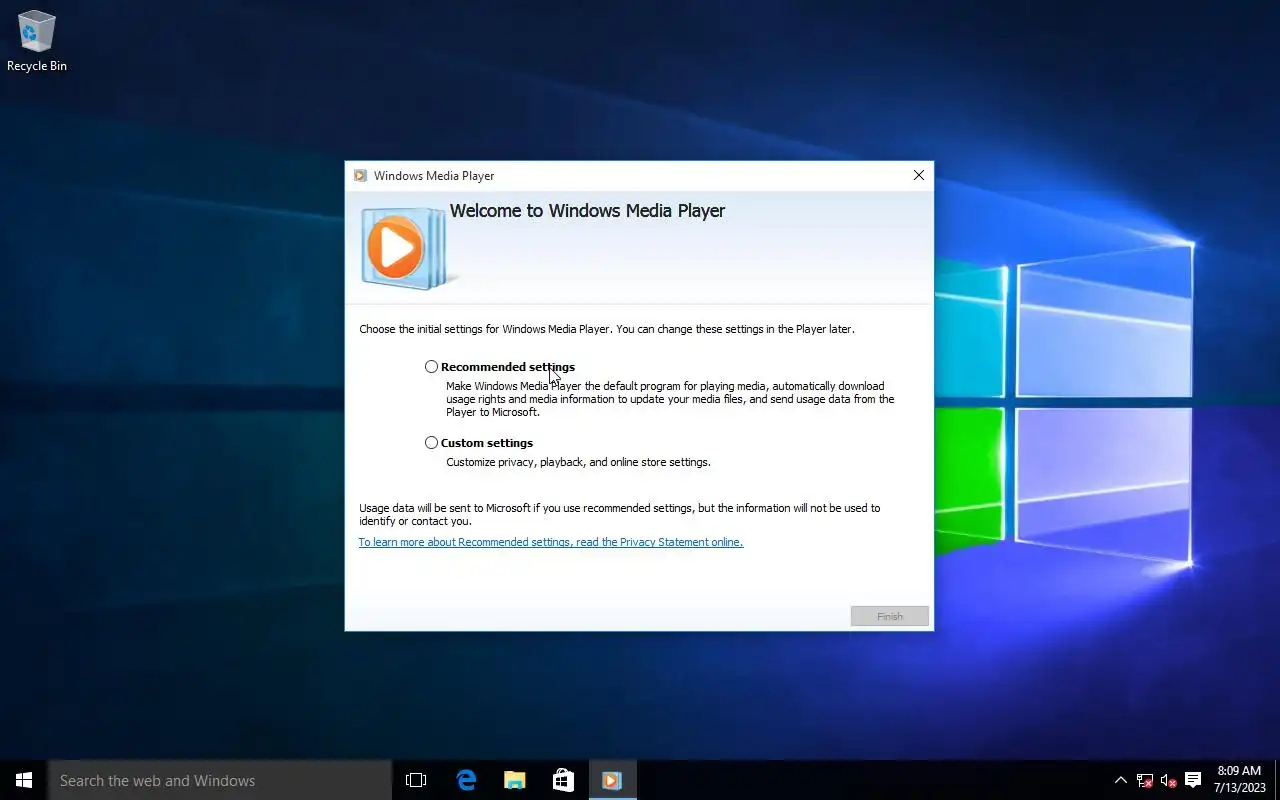Show hidden system tray icons
Image resolution: width=1280 pixels, height=800 pixels.
(x=1120, y=780)
